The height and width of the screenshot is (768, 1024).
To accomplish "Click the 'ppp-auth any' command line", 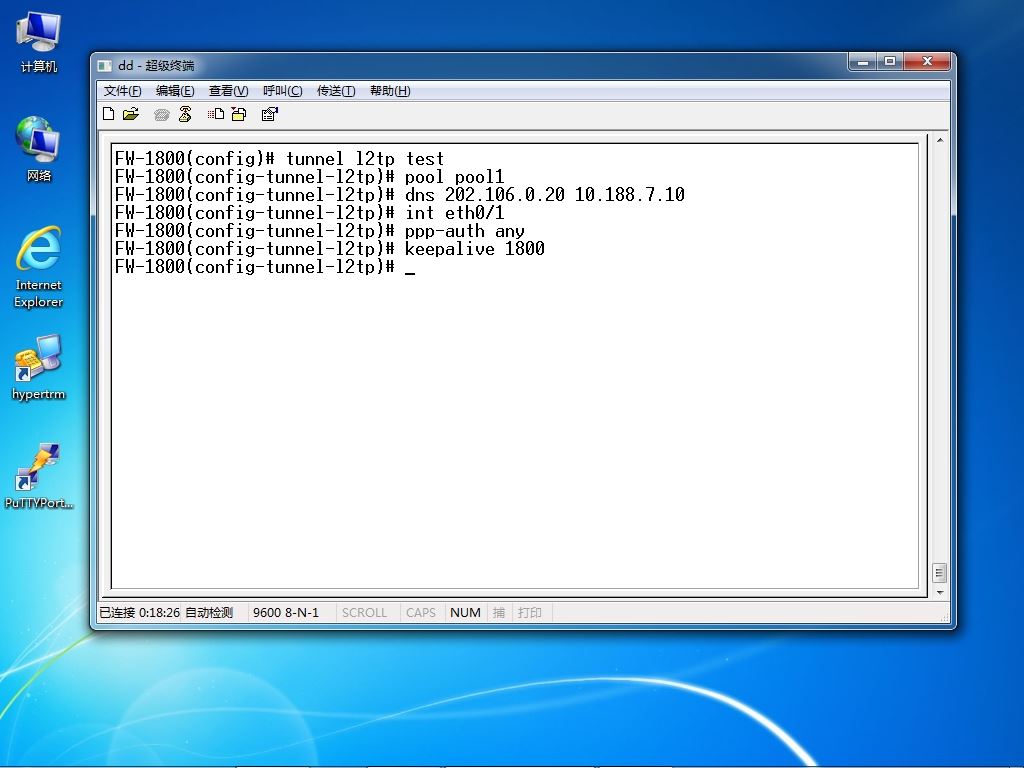I will click(319, 231).
